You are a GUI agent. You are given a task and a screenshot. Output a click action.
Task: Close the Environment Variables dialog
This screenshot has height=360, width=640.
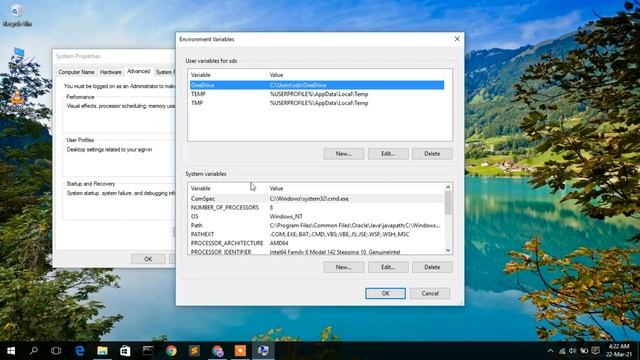click(457, 39)
